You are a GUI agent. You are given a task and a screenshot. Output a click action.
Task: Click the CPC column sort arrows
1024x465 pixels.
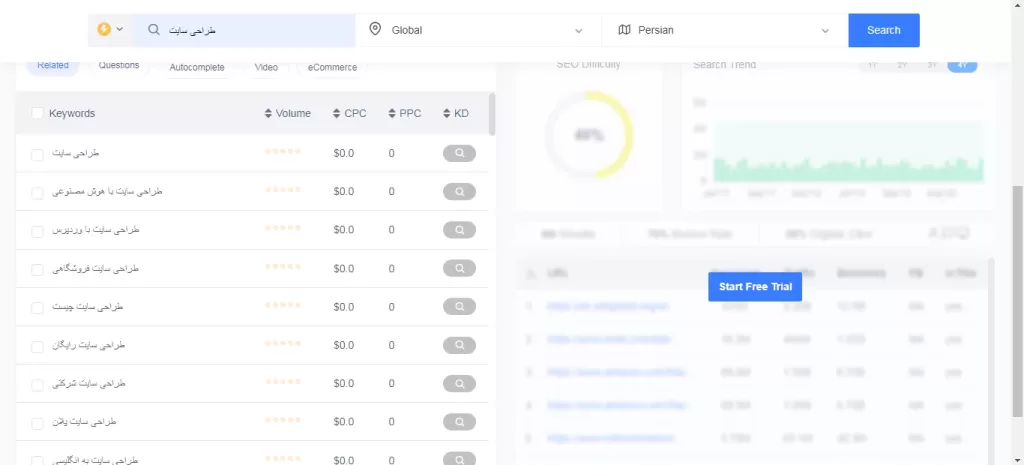click(338, 114)
